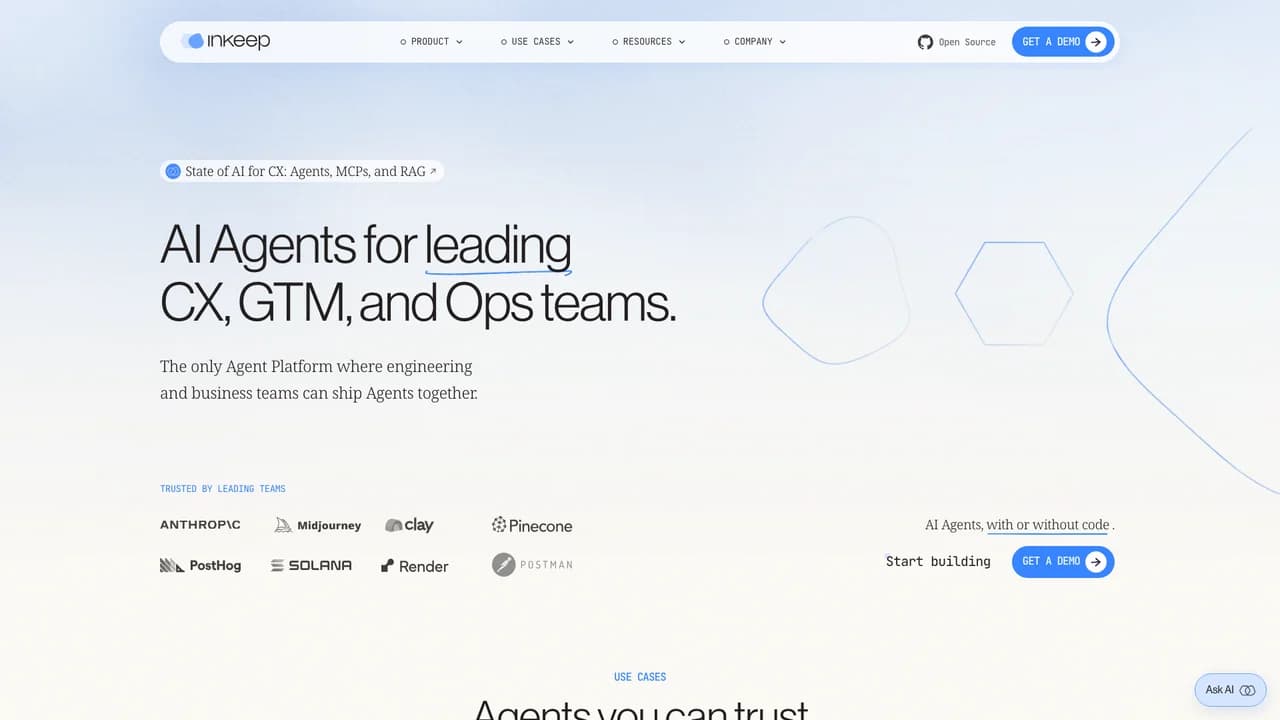This screenshot has height=720, width=1280.
Task: Open the State of AI for CX banner
Action: click(x=301, y=171)
